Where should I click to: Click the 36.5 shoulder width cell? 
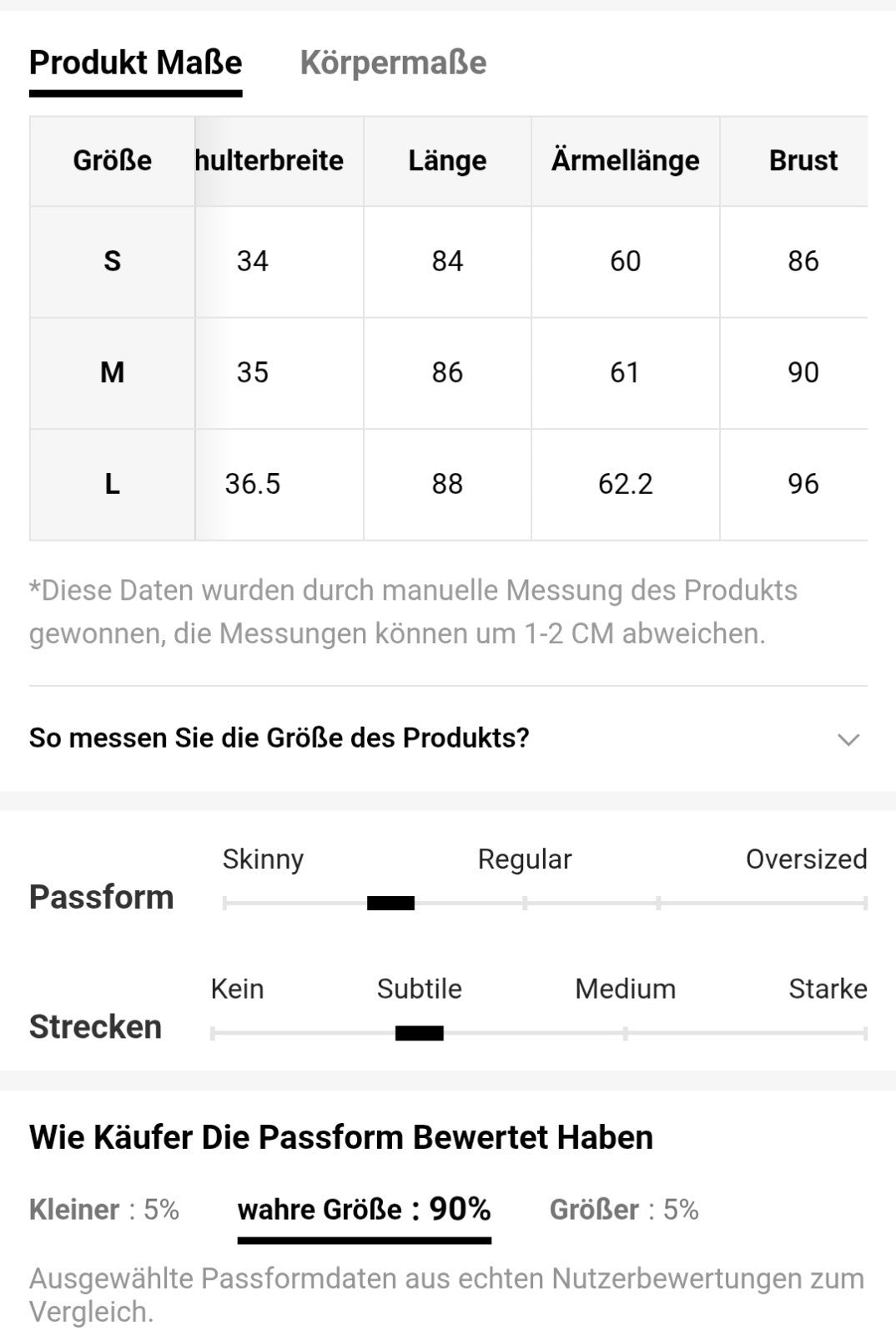[x=253, y=484]
